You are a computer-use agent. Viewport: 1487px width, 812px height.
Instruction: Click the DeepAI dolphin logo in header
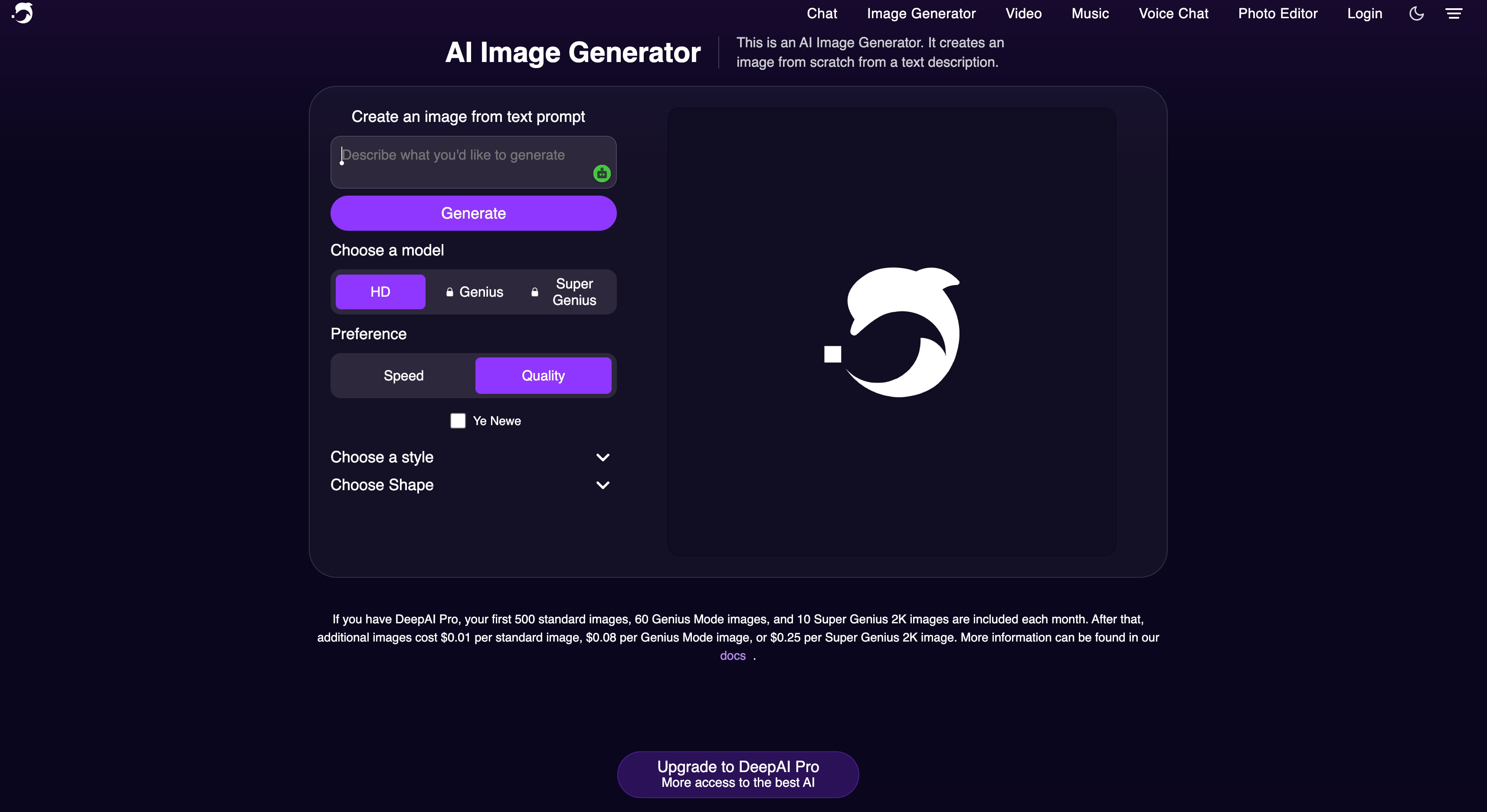(23, 13)
